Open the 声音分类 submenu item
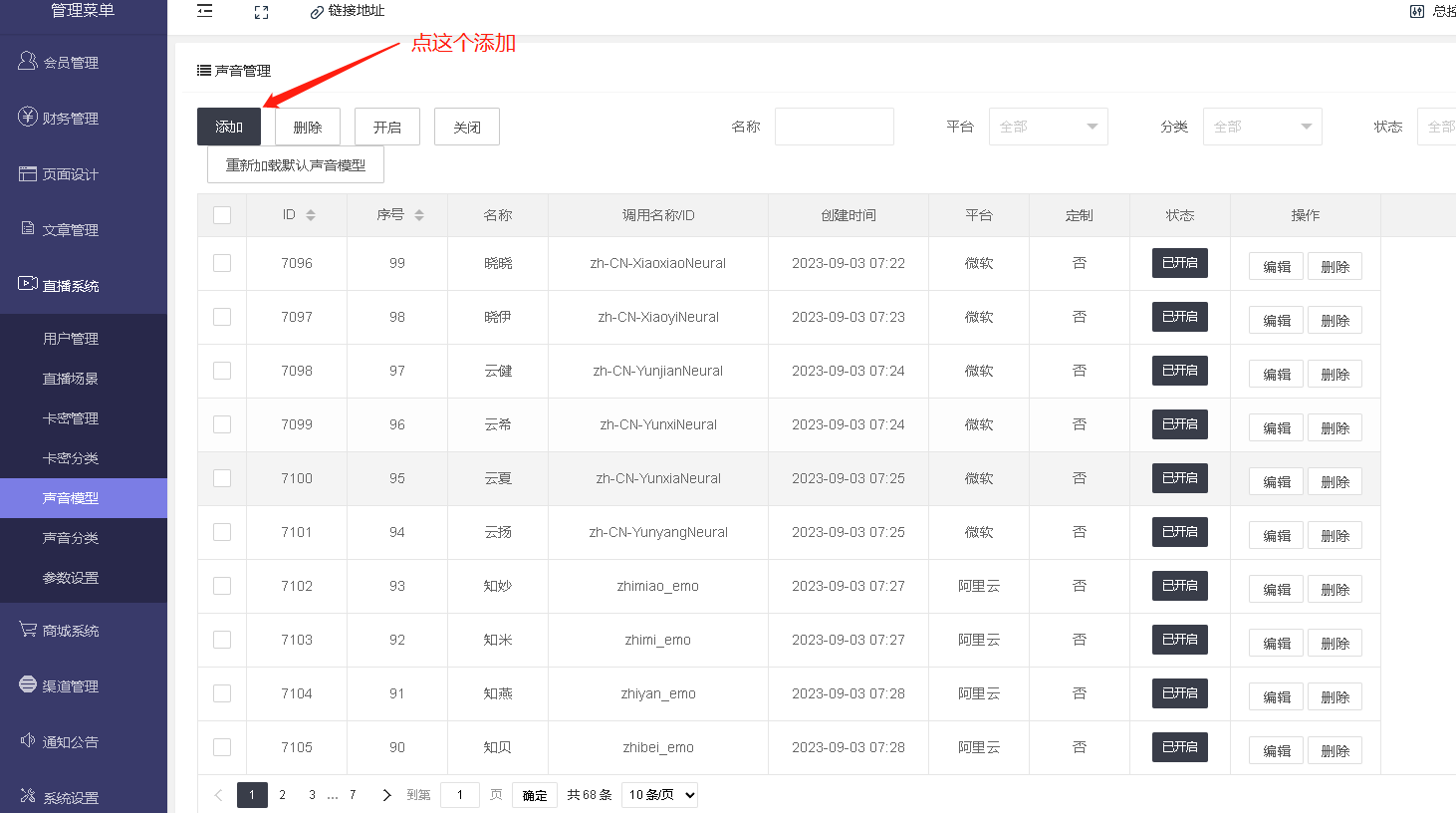This screenshot has height=813, width=1456. point(84,538)
